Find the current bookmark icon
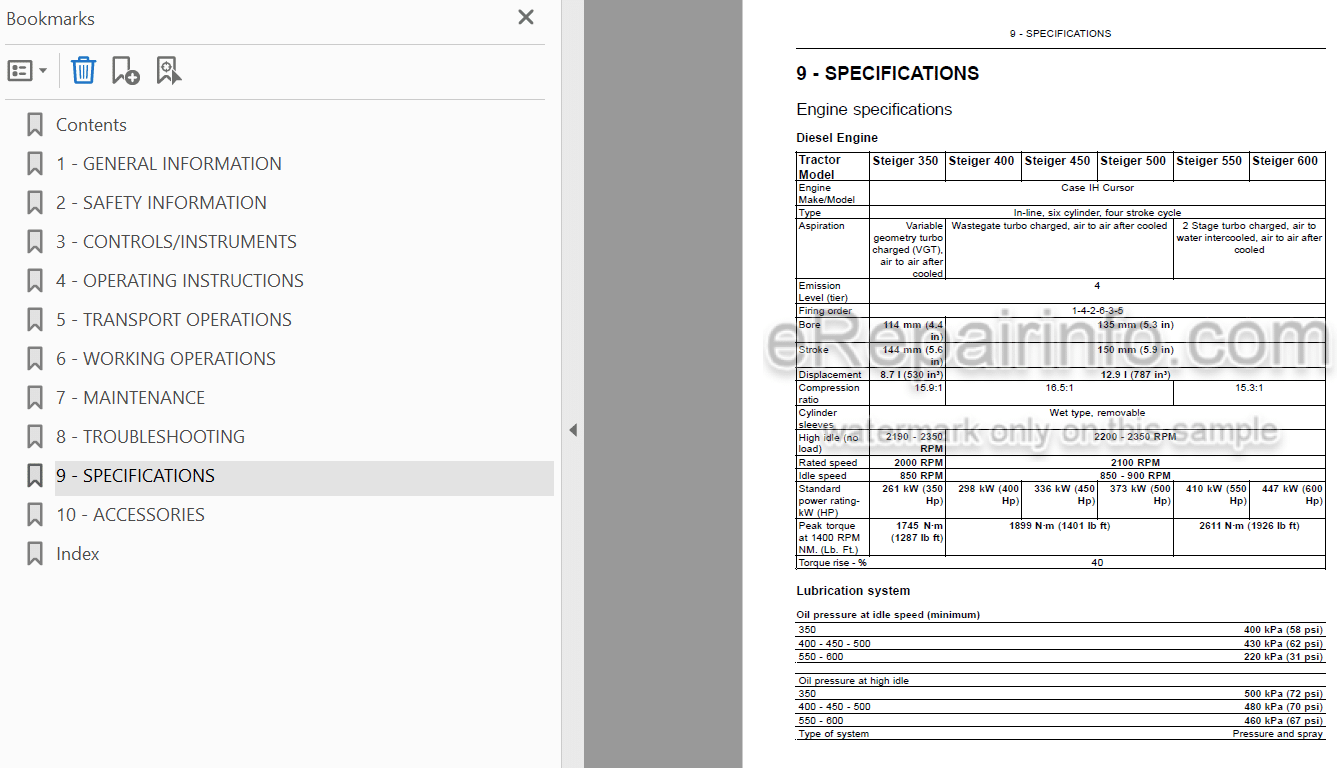The width and height of the screenshot is (1337, 768). point(169,71)
